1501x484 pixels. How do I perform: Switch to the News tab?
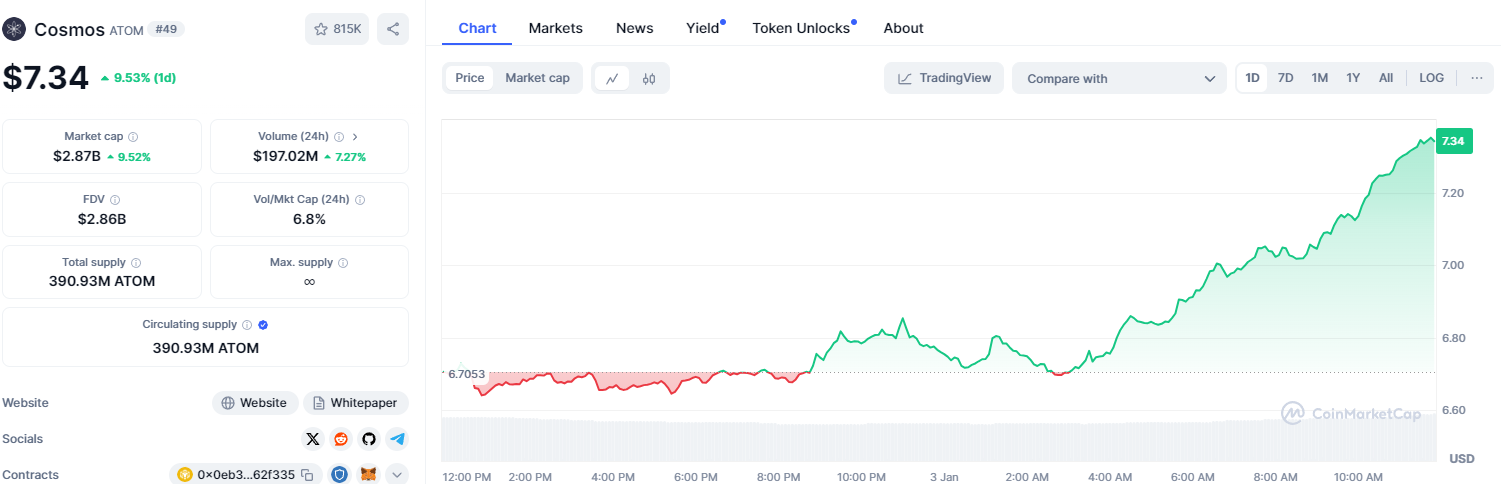[x=634, y=28]
